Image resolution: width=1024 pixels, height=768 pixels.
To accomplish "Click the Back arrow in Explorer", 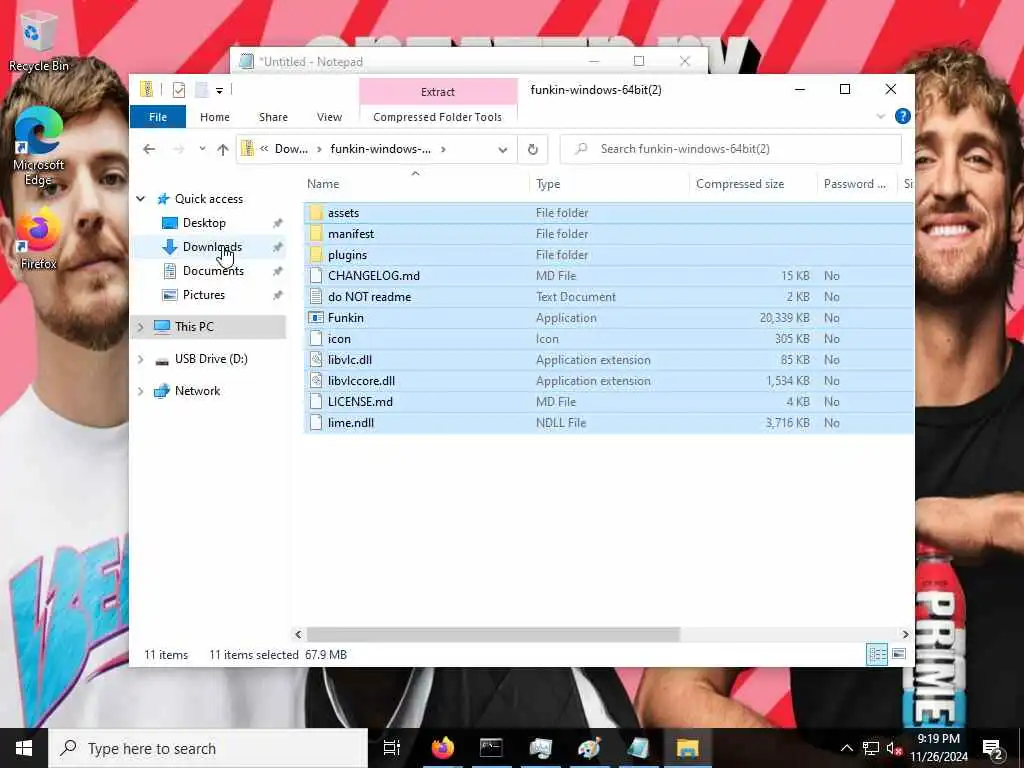I will tap(149, 149).
